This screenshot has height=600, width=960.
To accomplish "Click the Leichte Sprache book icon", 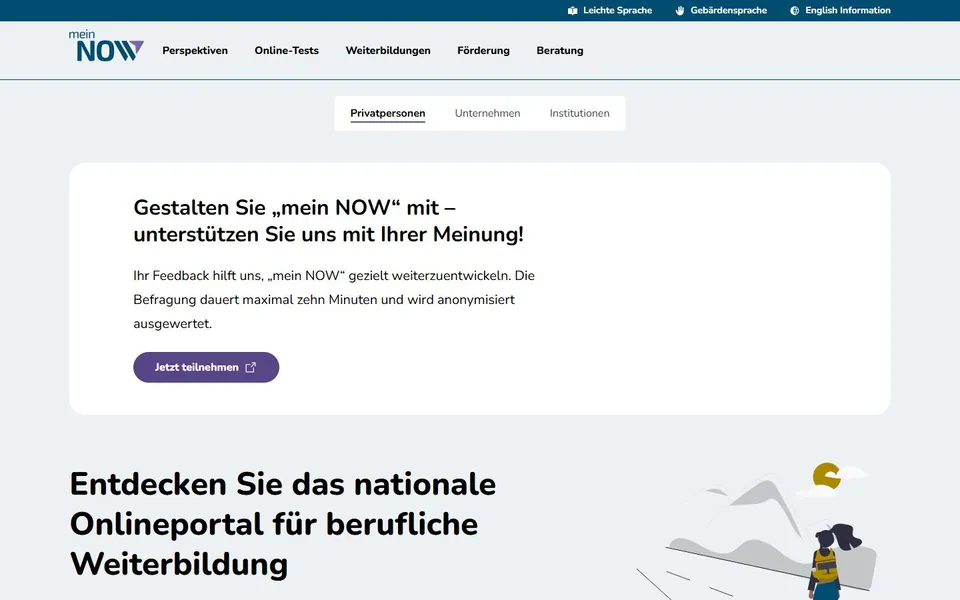I will pyautogui.click(x=572, y=10).
